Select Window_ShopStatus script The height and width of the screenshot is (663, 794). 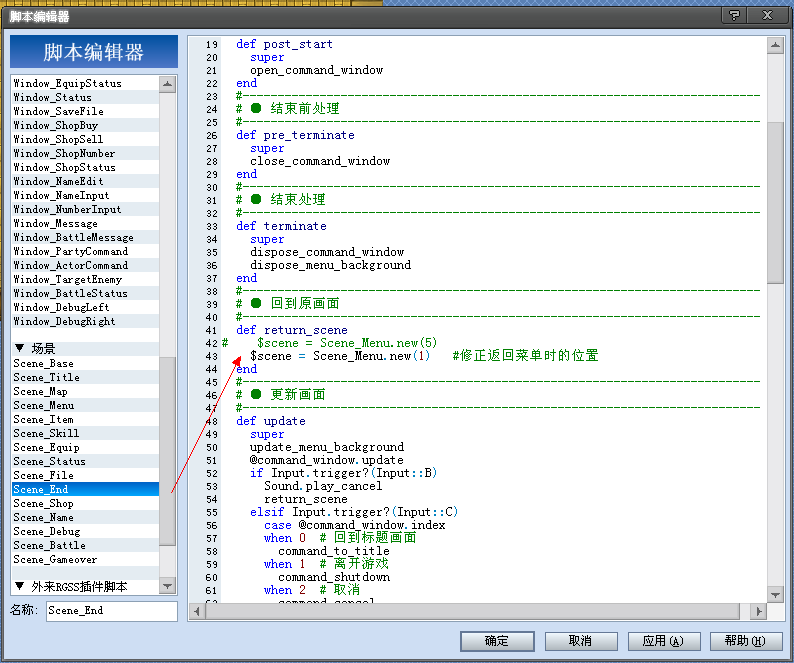coord(85,167)
